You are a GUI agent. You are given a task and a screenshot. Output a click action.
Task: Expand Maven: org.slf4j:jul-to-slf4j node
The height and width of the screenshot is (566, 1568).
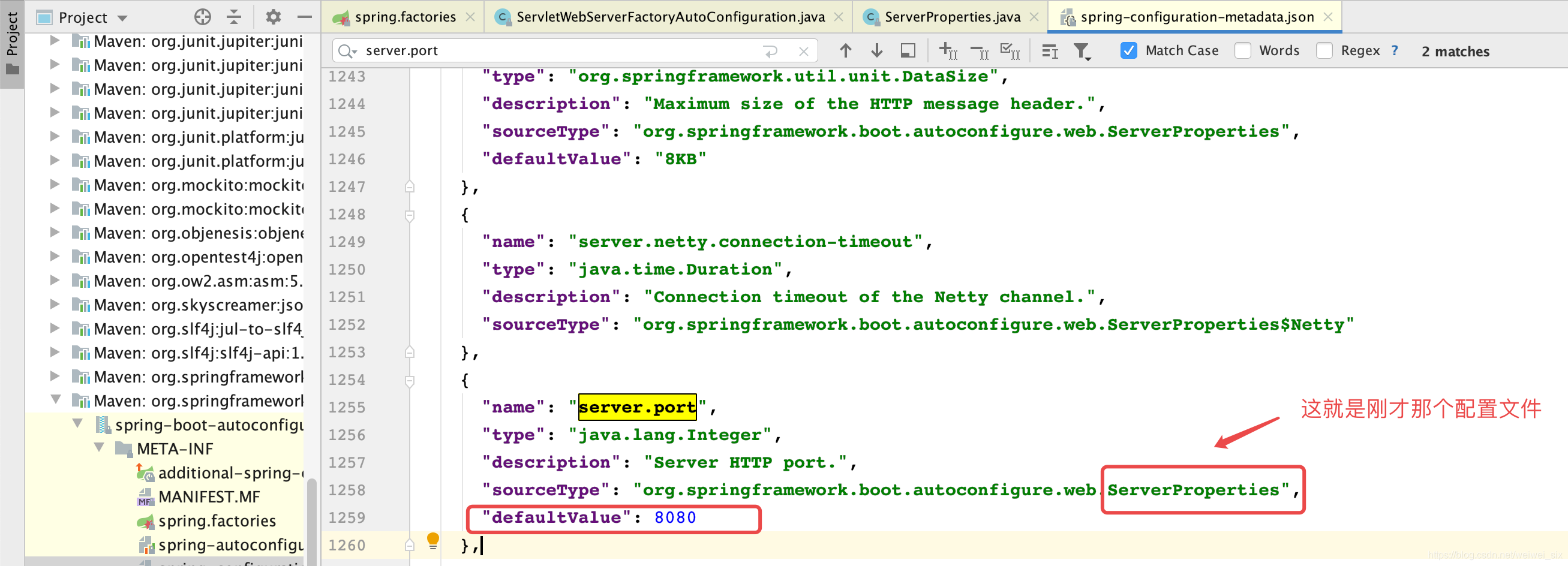[x=54, y=328]
